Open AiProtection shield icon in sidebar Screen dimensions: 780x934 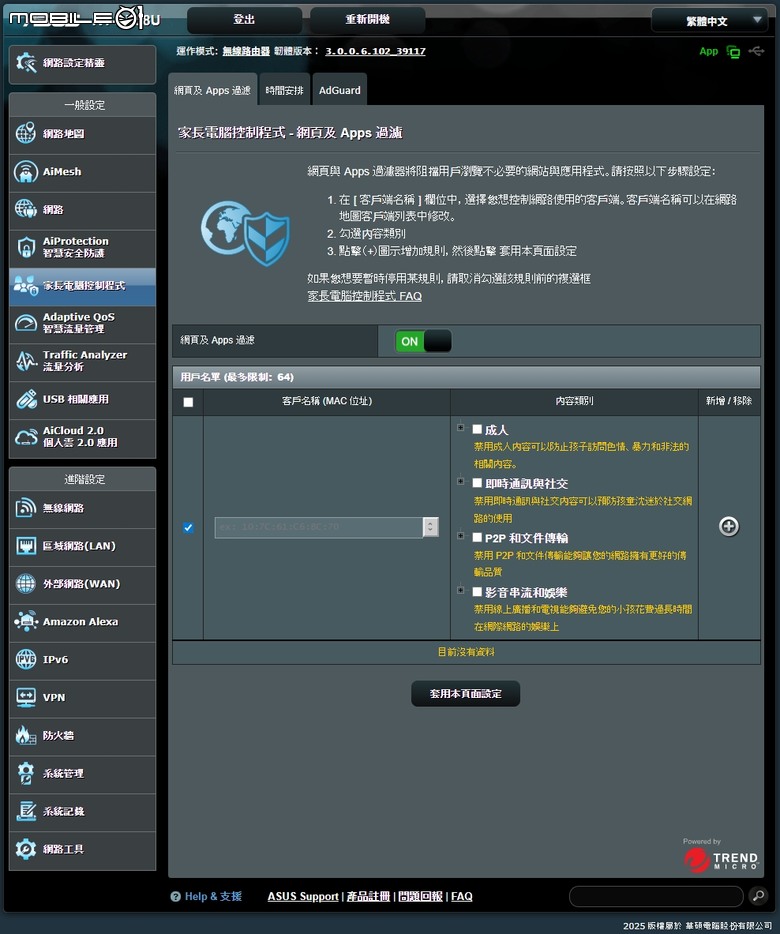tap(26, 247)
